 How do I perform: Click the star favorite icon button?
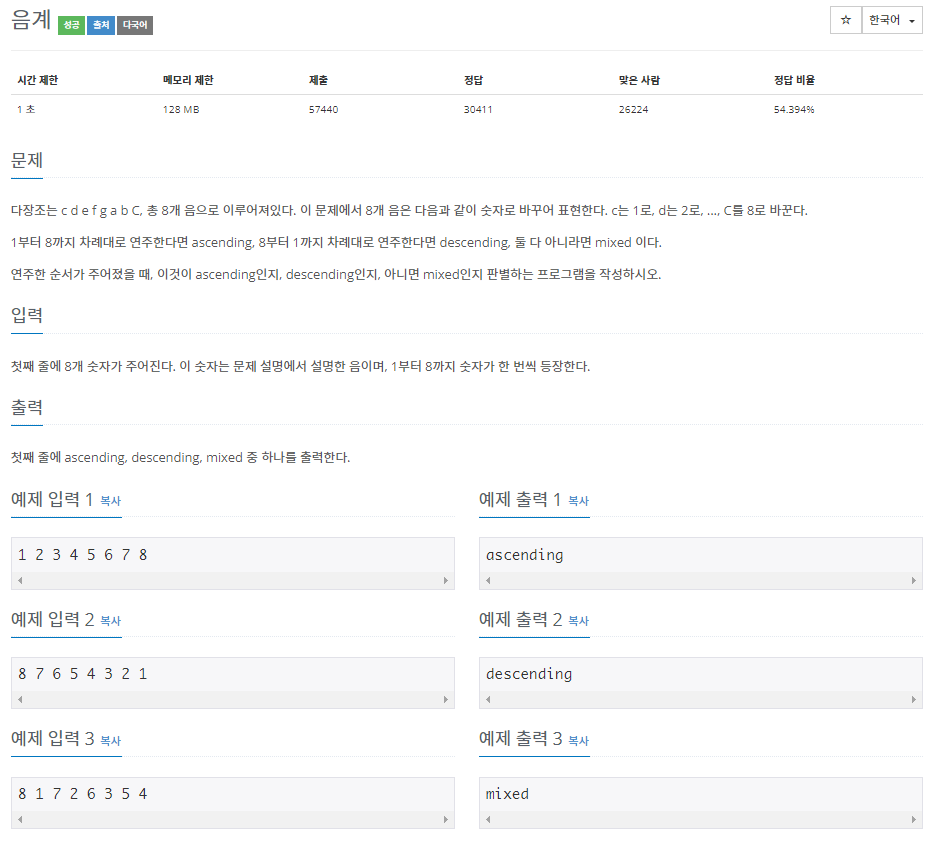[846, 20]
